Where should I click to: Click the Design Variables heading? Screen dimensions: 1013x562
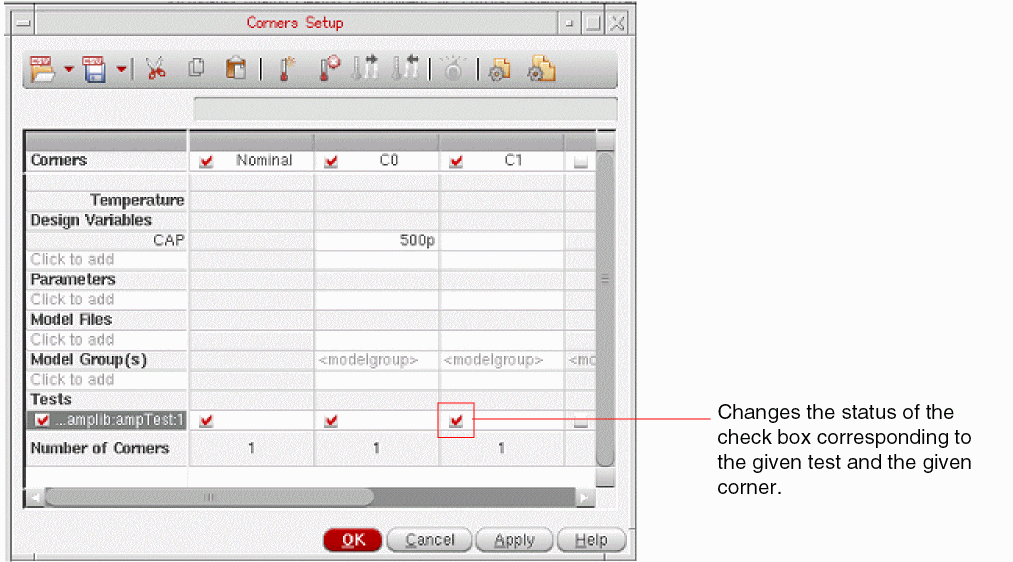pos(91,220)
